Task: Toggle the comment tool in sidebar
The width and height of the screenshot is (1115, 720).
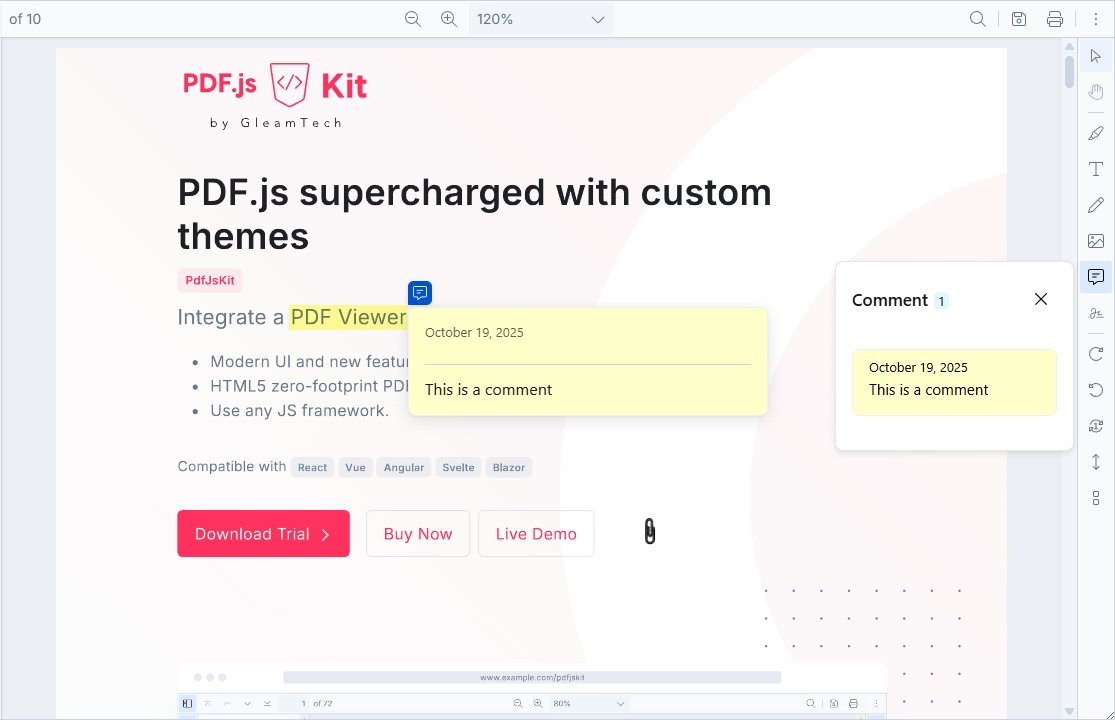Action: point(1096,276)
